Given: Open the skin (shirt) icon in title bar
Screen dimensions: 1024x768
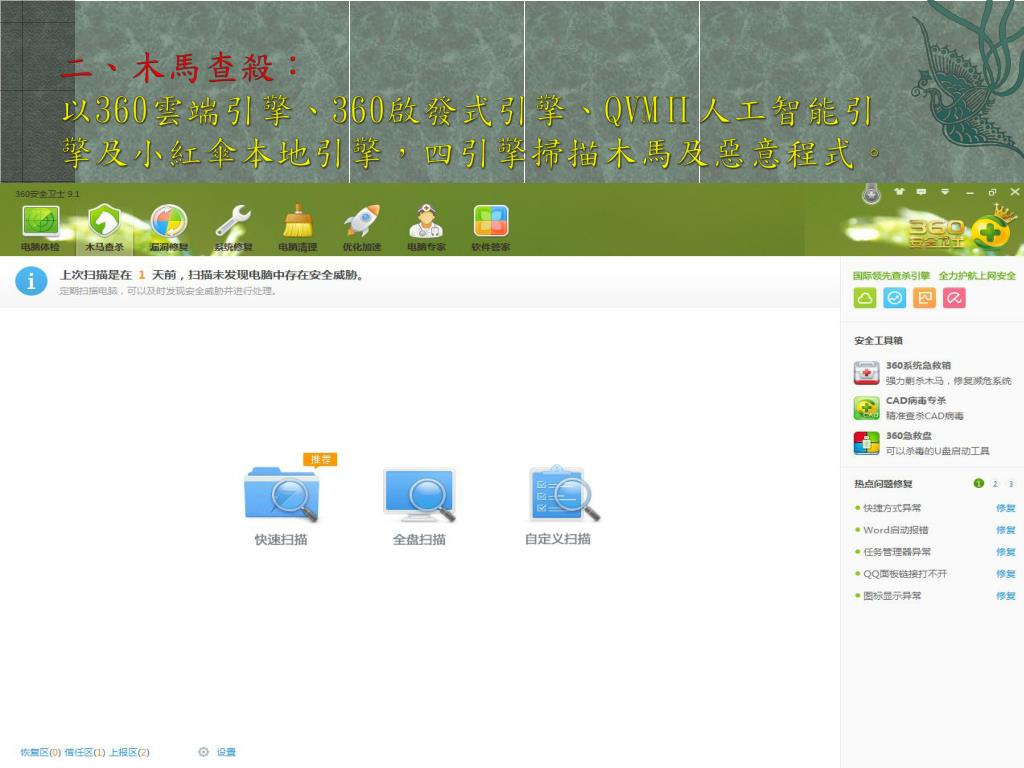Looking at the screenshot, I should coord(900,192).
